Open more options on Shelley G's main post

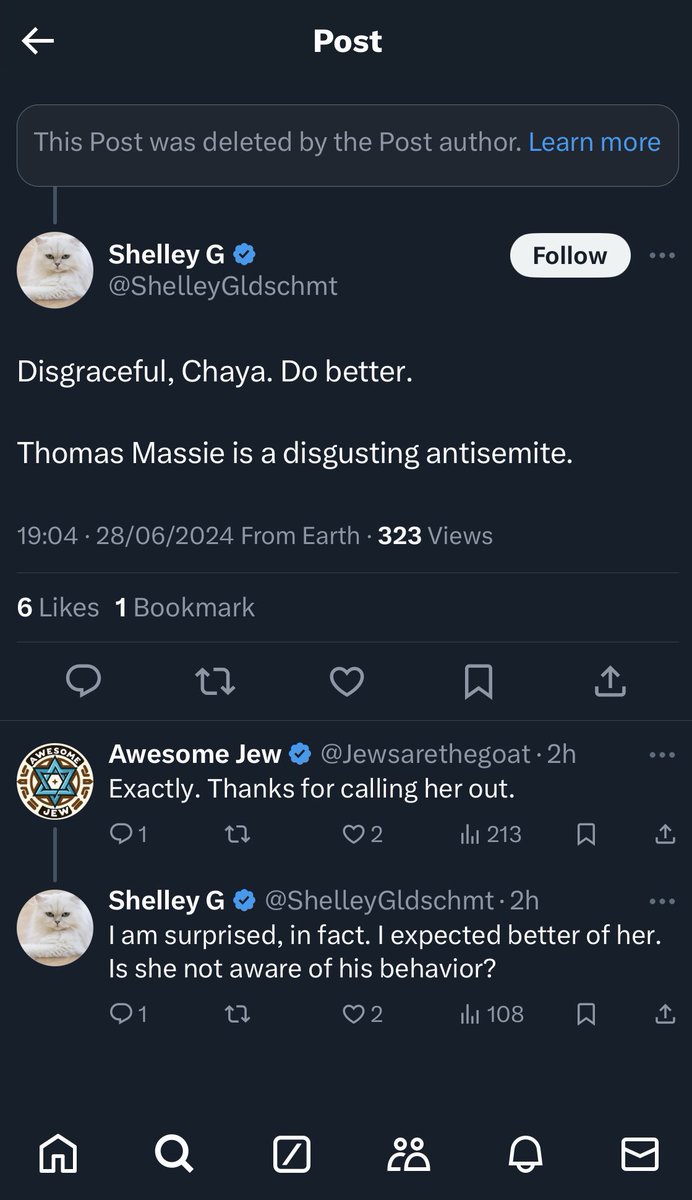coord(662,255)
